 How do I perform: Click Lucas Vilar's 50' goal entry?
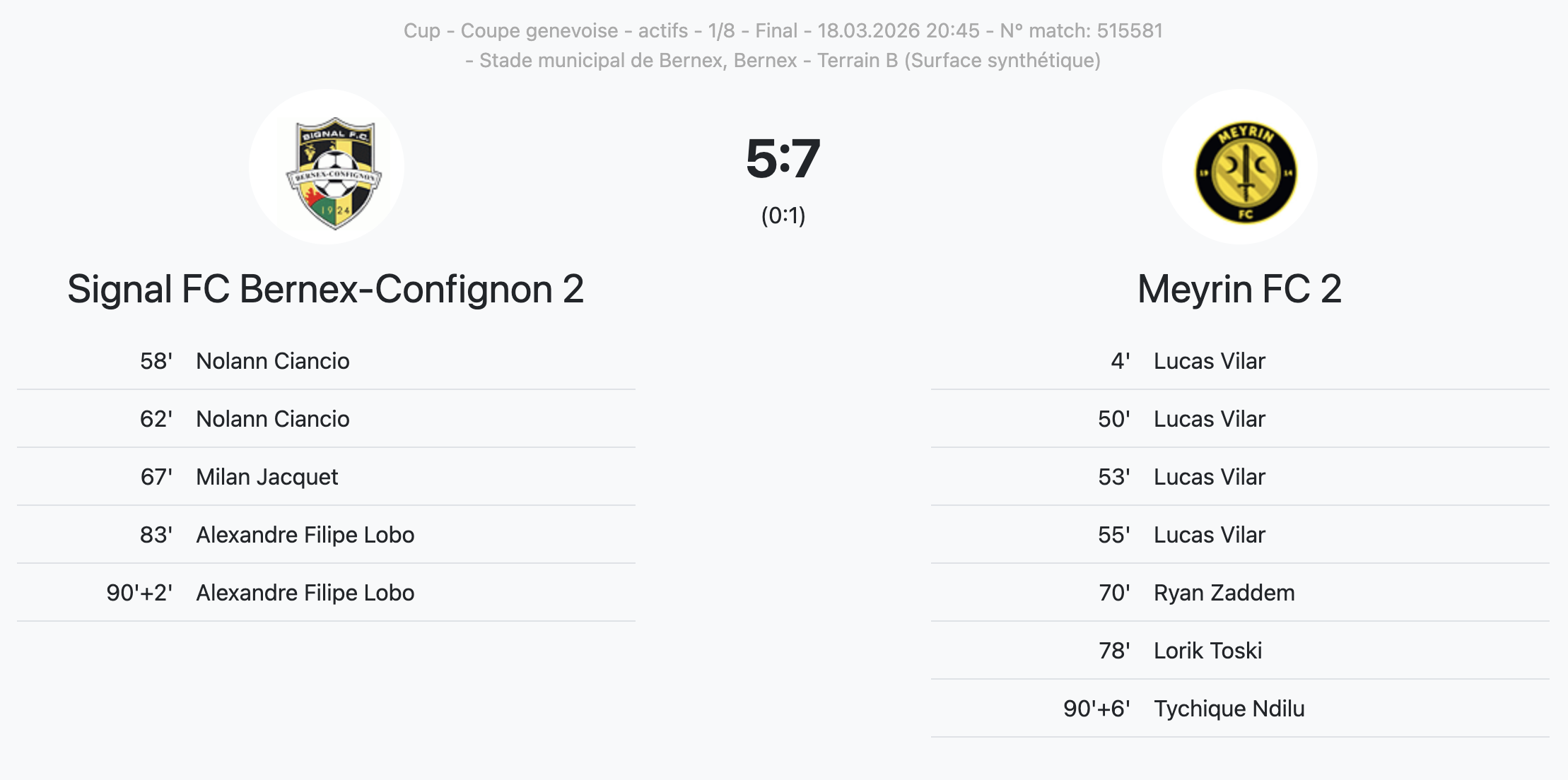pos(1209,419)
